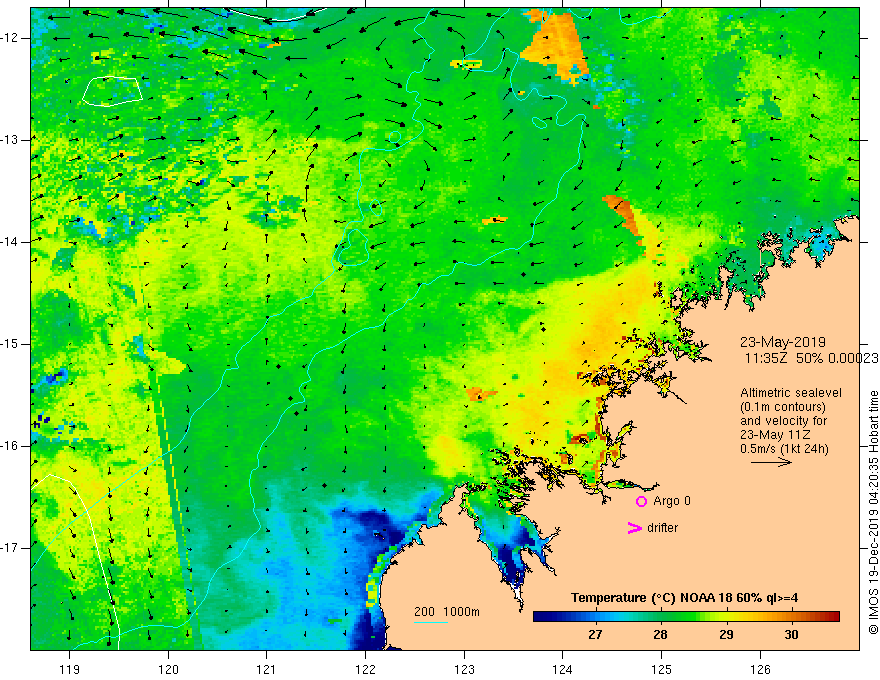The height and width of the screenshot is (680, 880).
Task: Click the 120 longitude axis label
Action: [x=168, y=669]
